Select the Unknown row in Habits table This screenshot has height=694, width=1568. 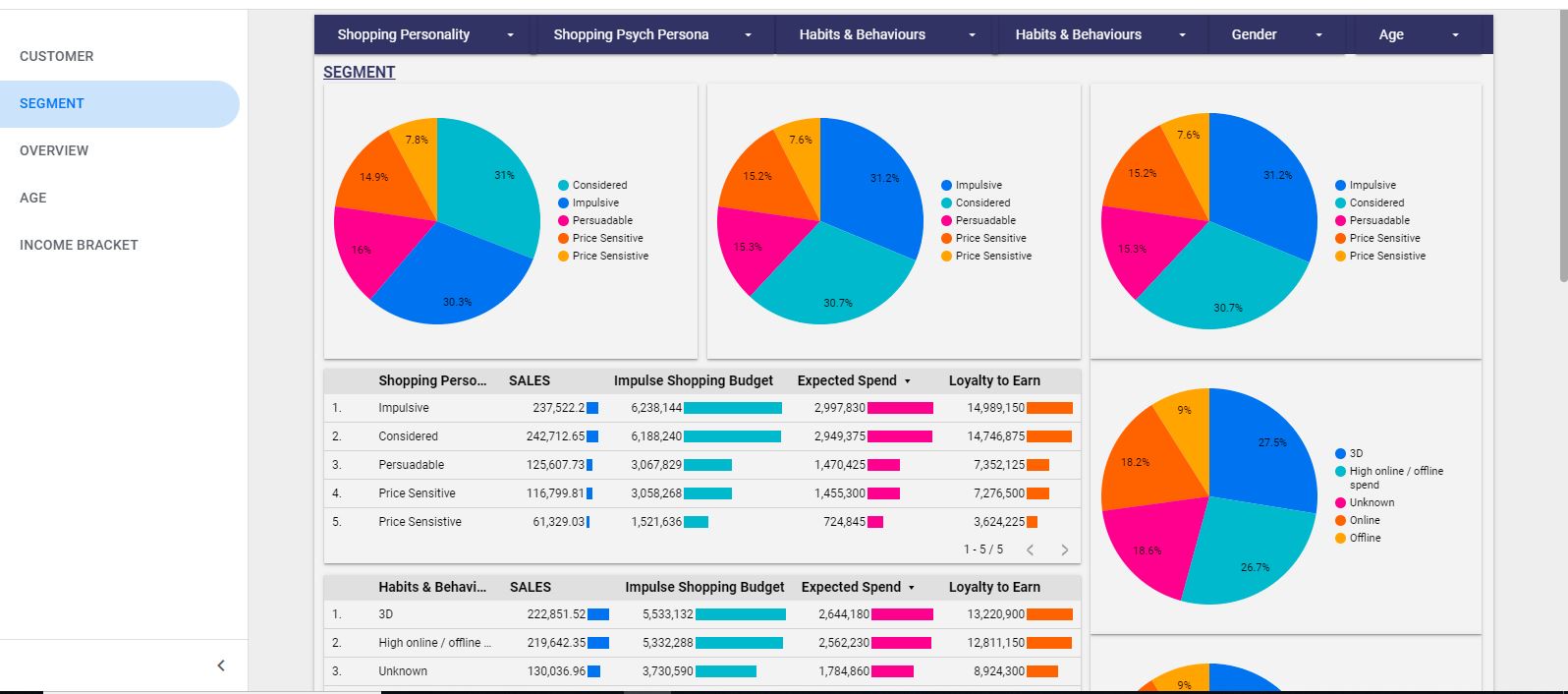point(702,671)
